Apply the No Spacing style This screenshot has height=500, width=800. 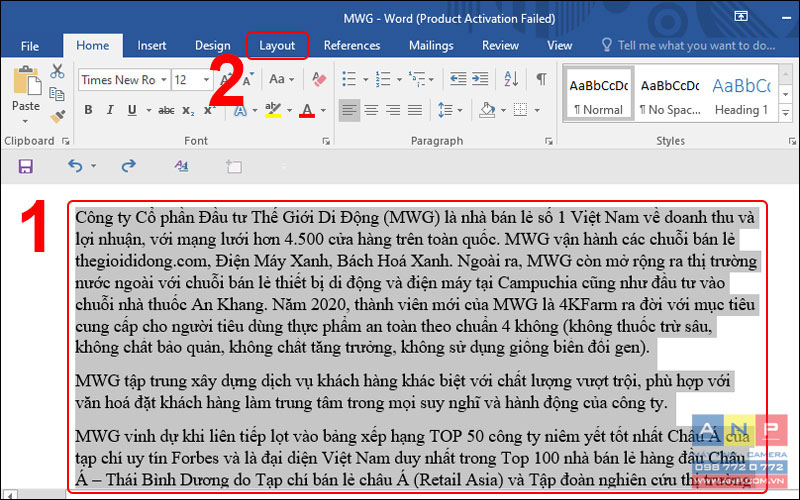coord(669,93)
